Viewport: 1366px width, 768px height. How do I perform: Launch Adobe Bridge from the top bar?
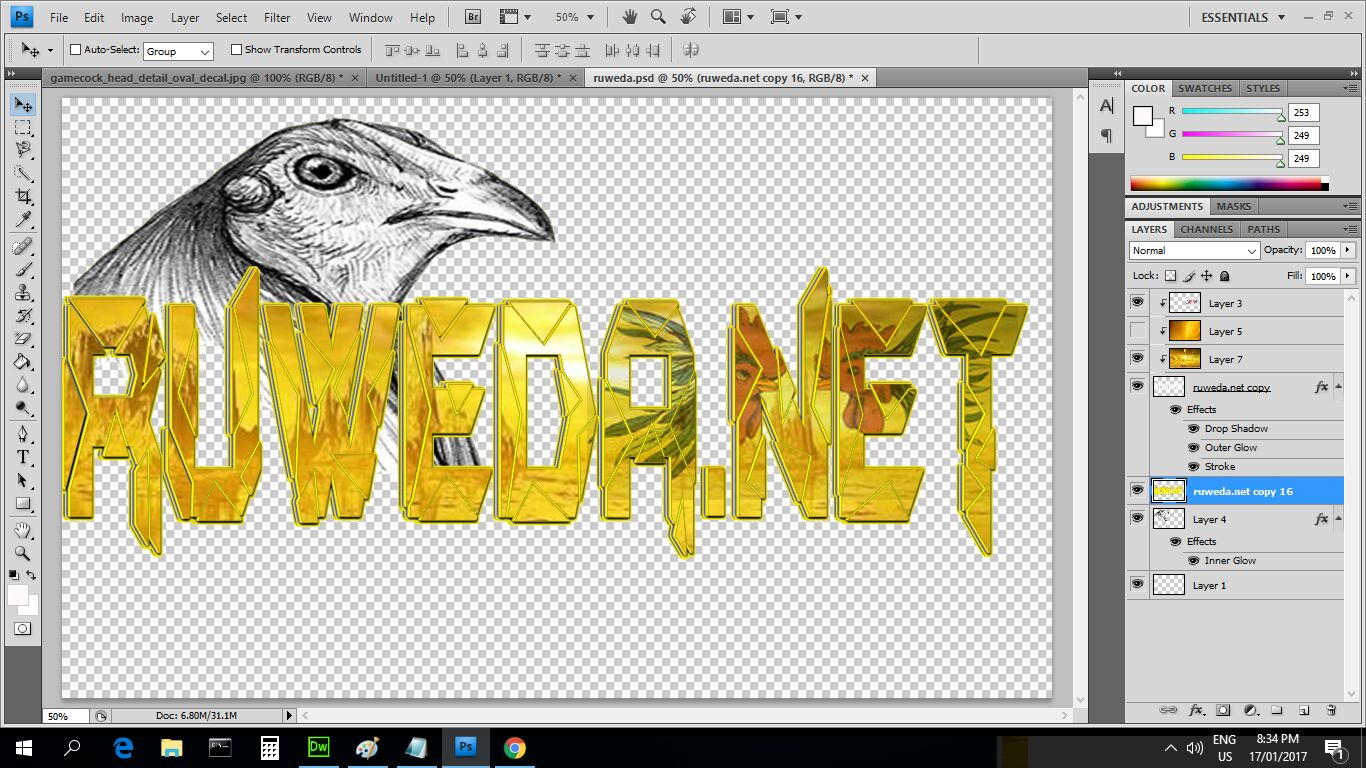[475, 17]
